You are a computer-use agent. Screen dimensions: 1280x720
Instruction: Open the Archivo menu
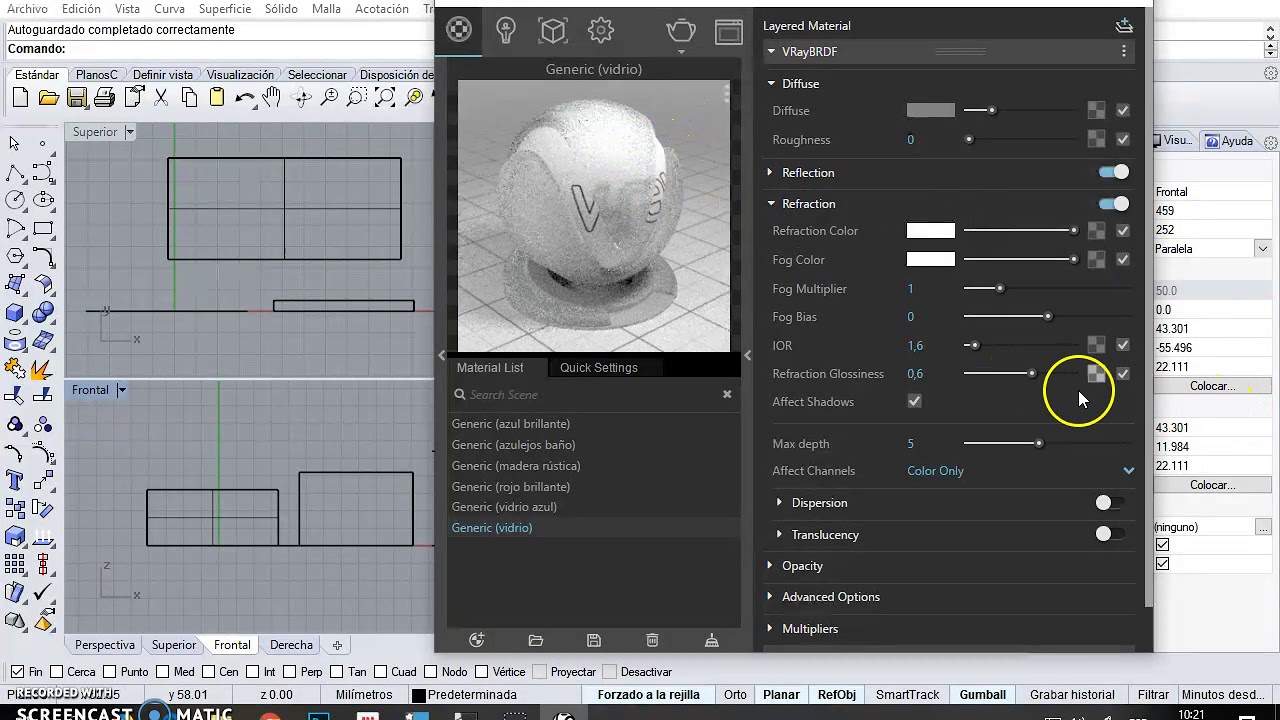(x=27, y=8)
